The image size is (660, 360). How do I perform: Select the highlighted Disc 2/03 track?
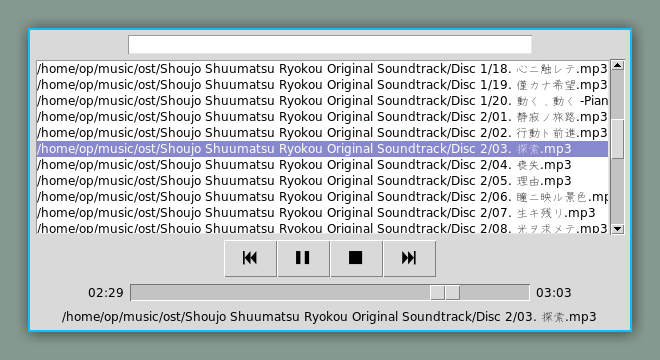[x=322, y=149]
